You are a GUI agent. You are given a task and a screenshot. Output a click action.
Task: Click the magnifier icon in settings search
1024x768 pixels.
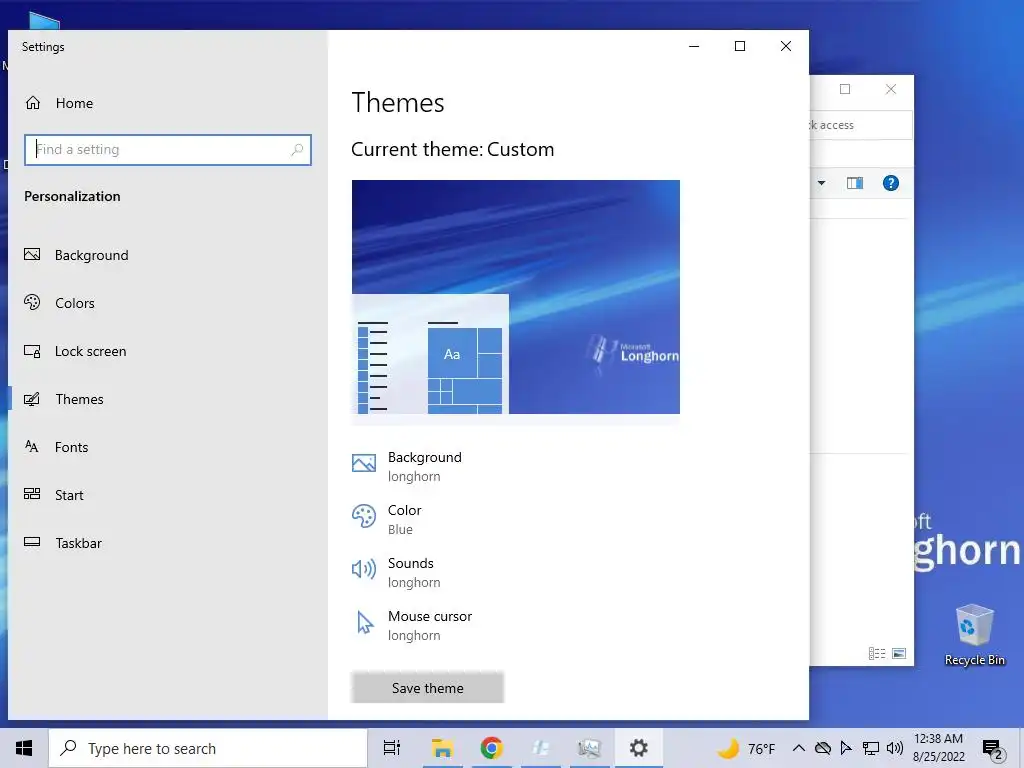pos(297,150)
